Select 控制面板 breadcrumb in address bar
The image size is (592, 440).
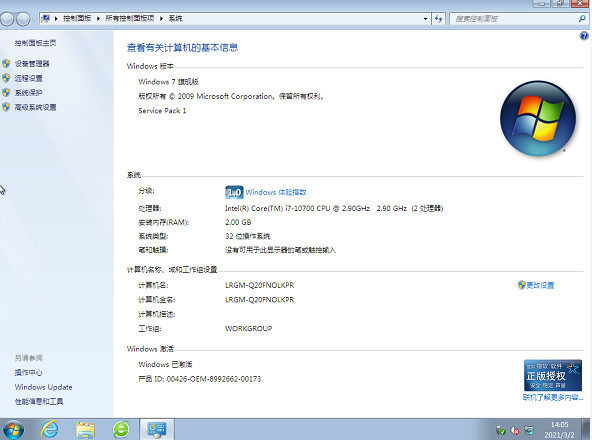(x=77, y=19)
